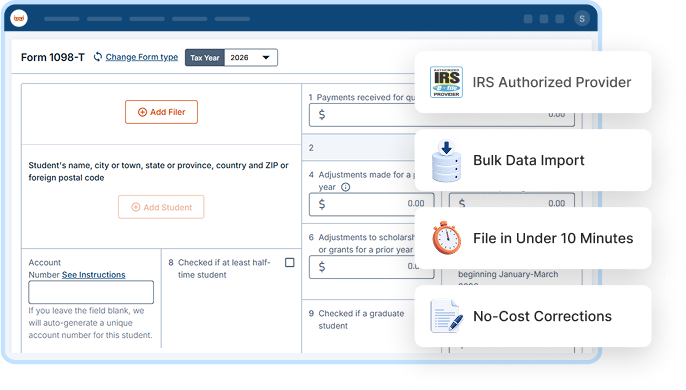Click the Tax Year label
The height and width of the screenshot is (390, 686).
[205, 57]
